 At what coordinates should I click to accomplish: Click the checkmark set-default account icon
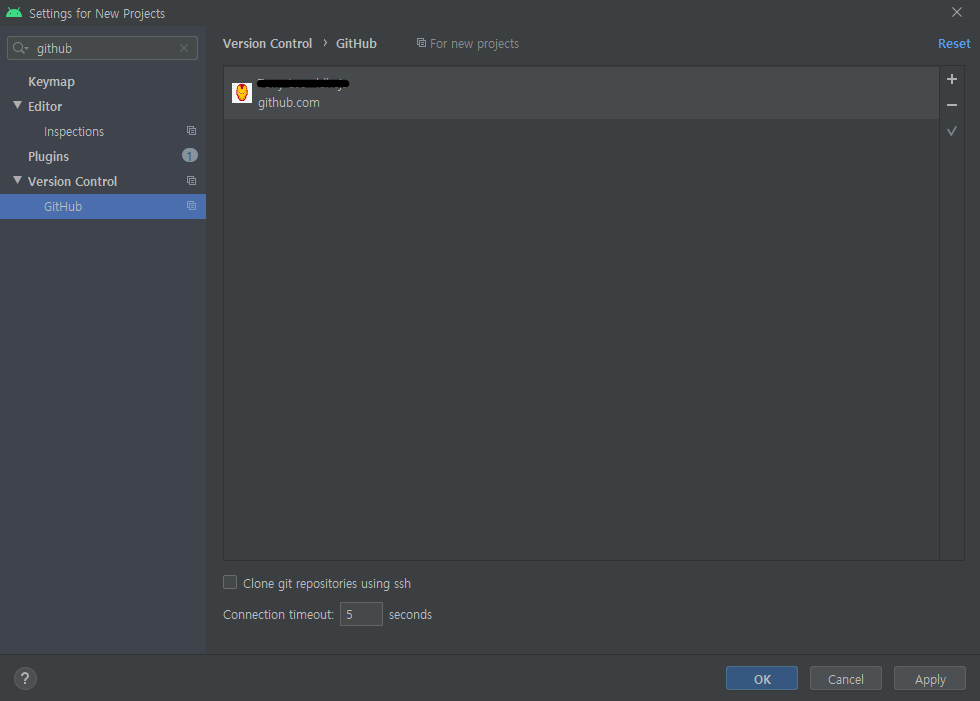[x=952, y=131]
